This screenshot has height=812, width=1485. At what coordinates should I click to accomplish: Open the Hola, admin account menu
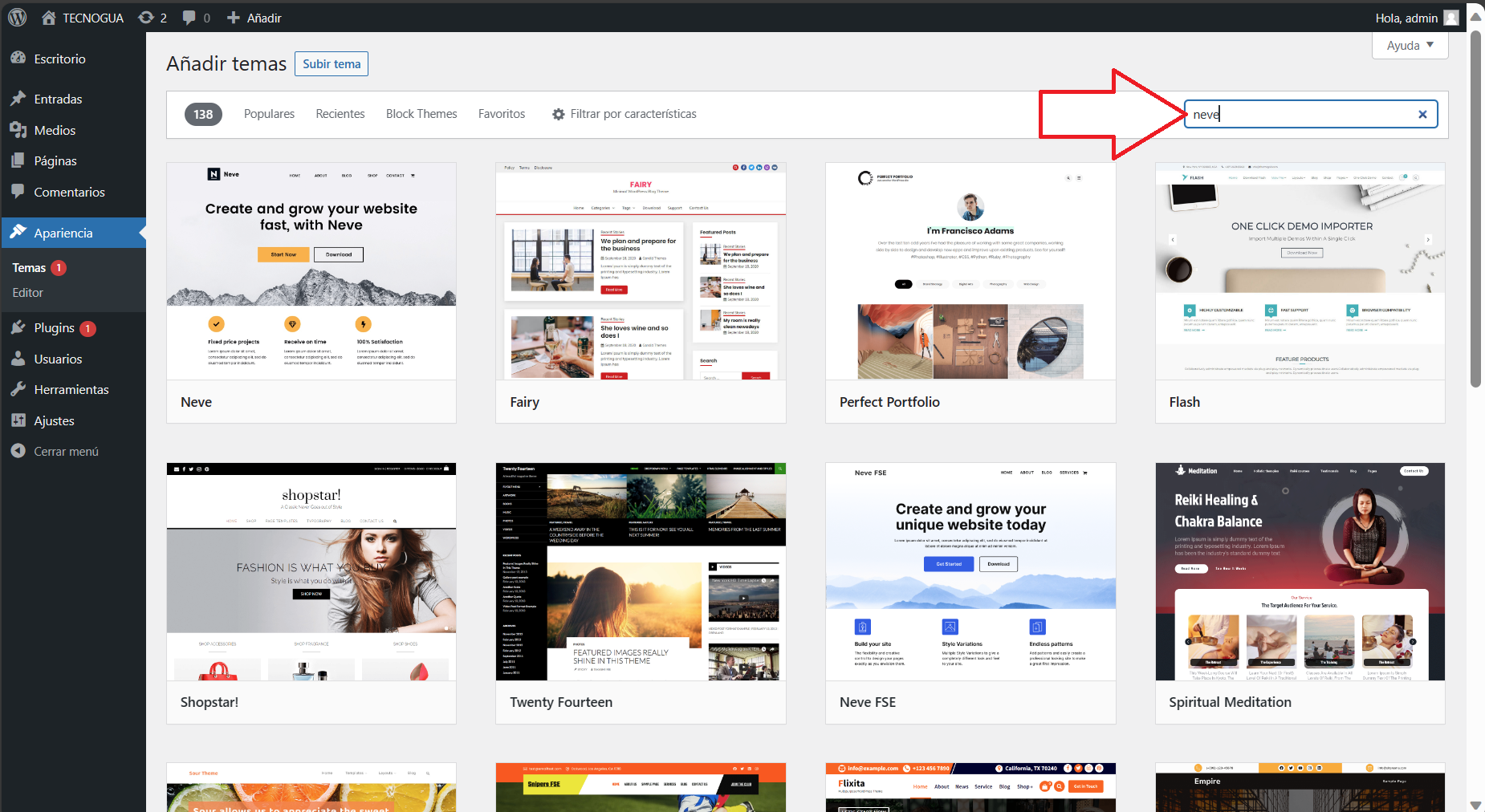(x=1416, y=18)
